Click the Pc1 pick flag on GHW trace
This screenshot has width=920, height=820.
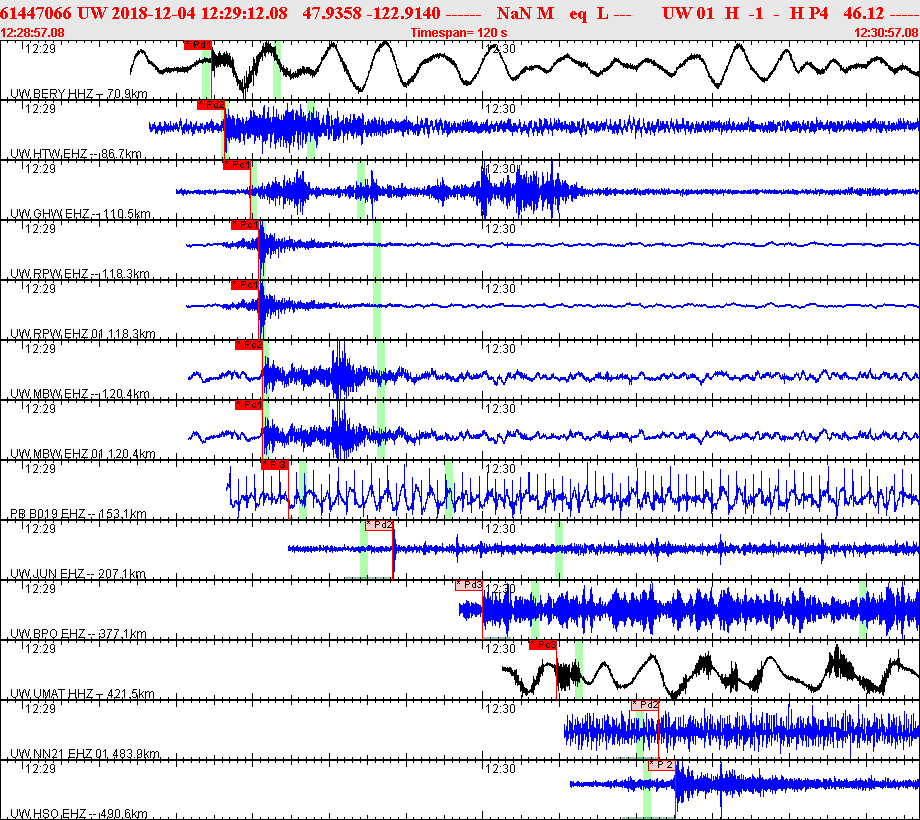click(x=236, y=165)
